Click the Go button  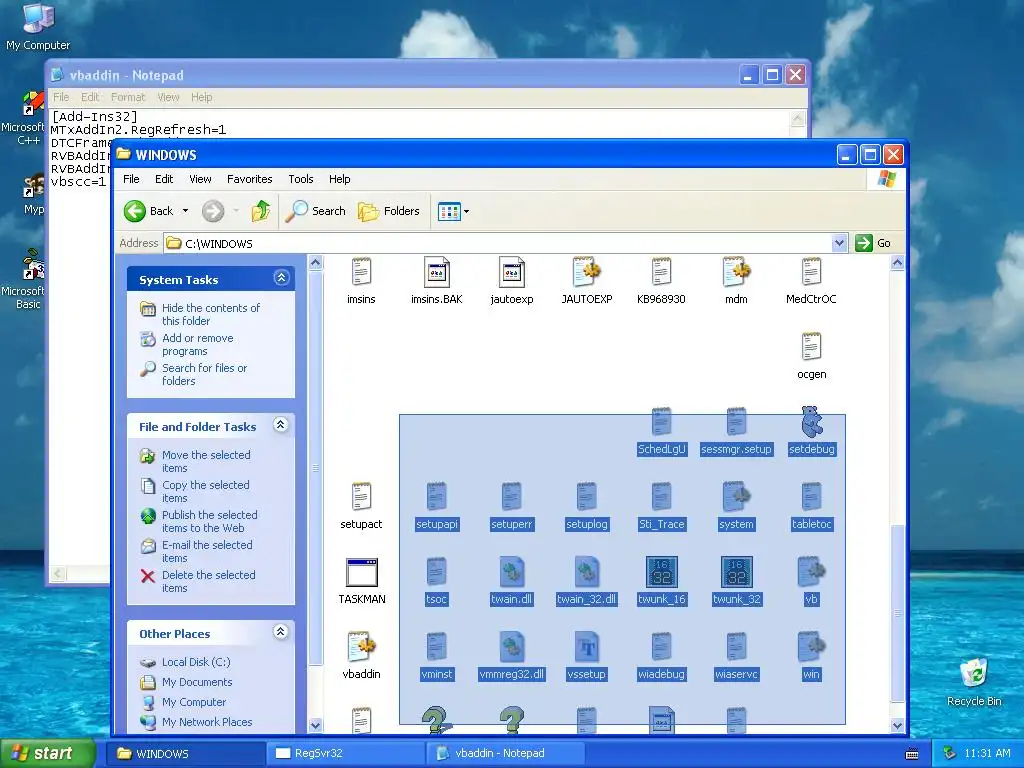click(x=873, y=243)
